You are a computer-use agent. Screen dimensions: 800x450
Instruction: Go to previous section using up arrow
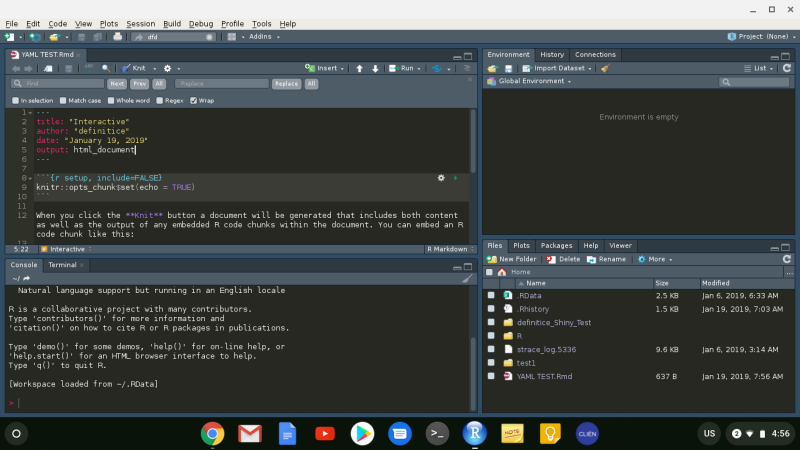click(x=358, y=68)
